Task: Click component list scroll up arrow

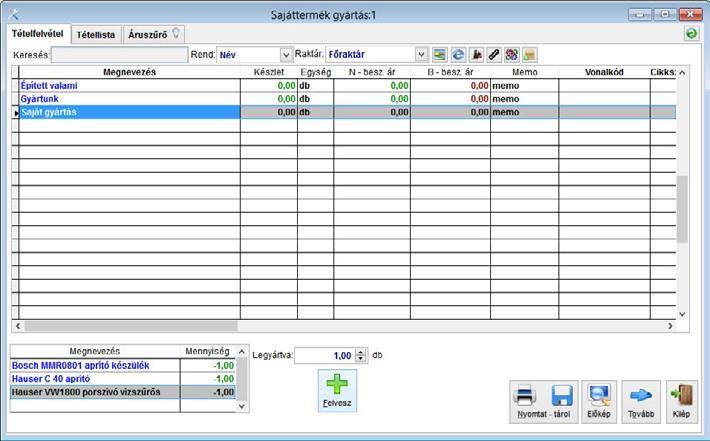Action: 242,351
